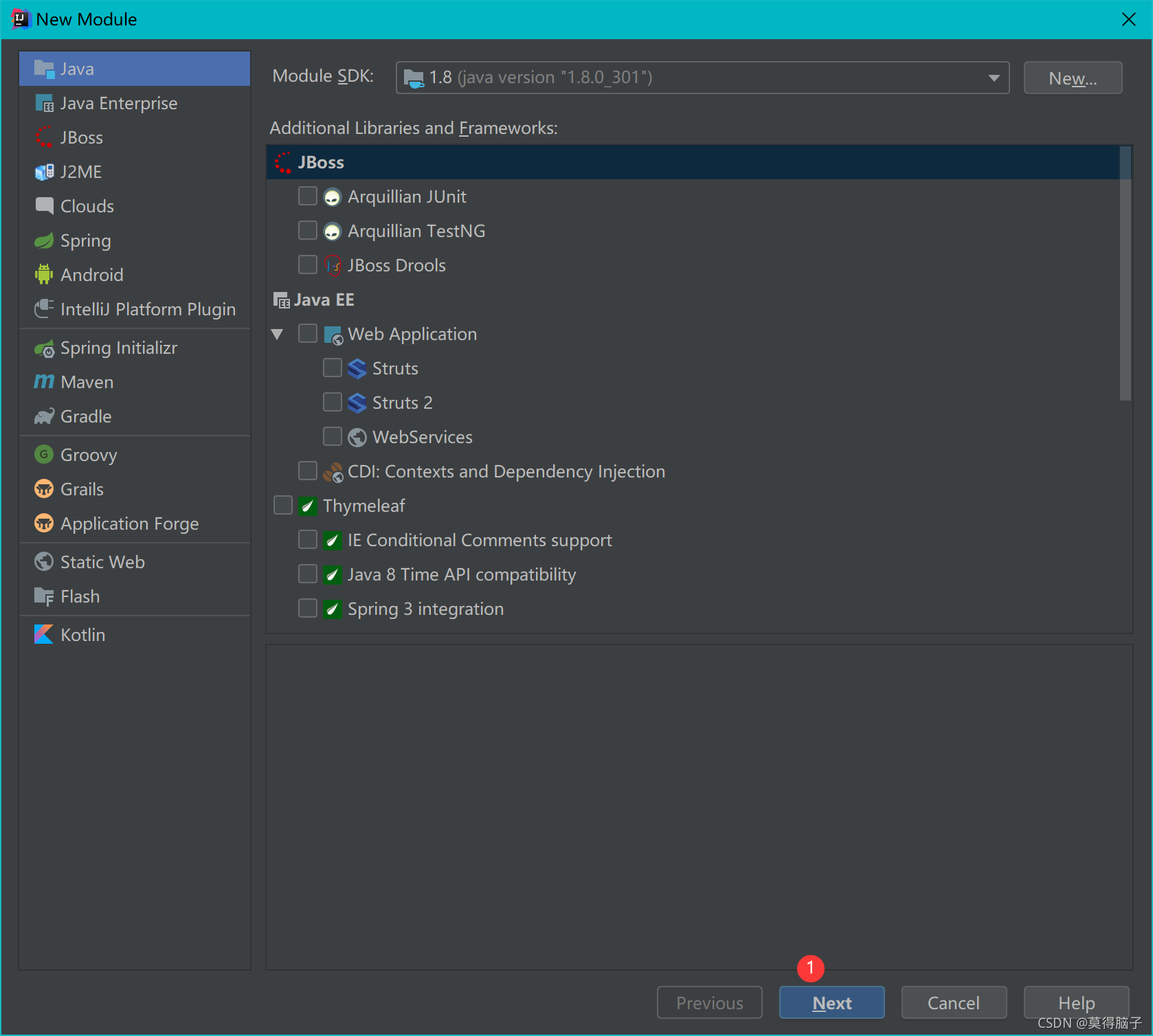The width and height of the screenshot is (1153, 1036).
Task: Select the Java EE group header
Action: (x=693, y=300)
